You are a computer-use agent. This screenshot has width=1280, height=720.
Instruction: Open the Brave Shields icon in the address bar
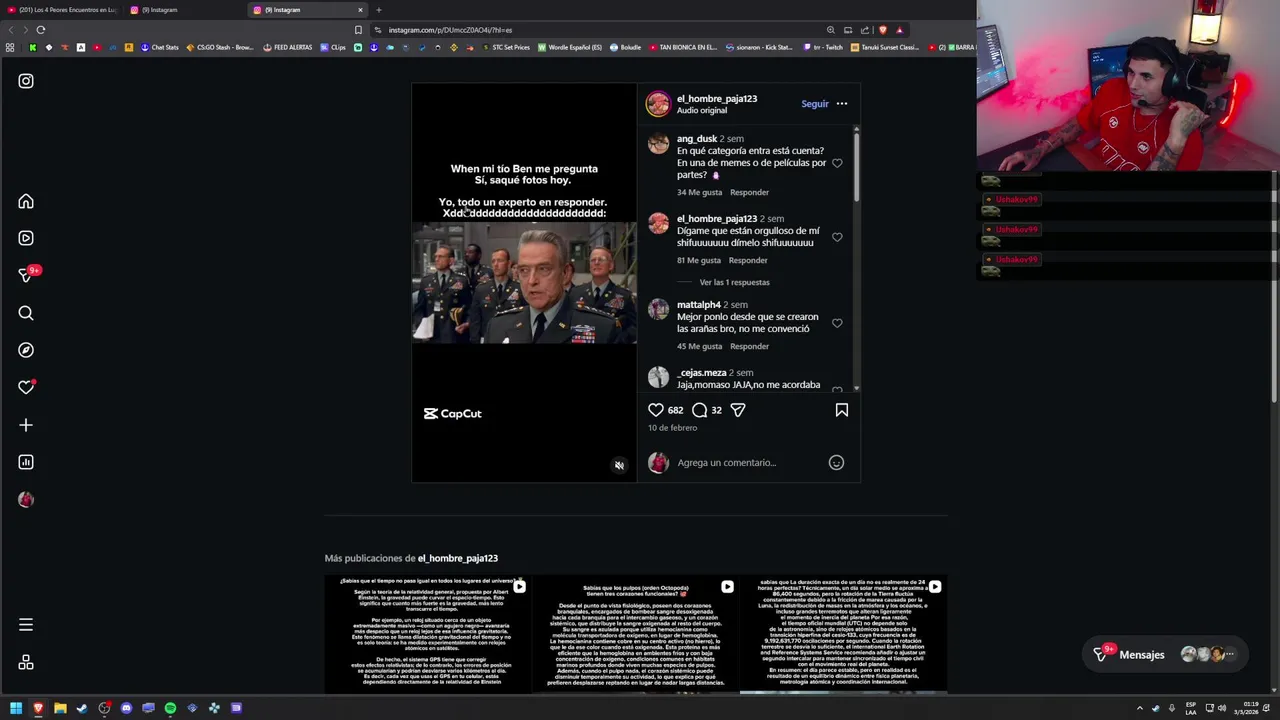tap(882, 30)
